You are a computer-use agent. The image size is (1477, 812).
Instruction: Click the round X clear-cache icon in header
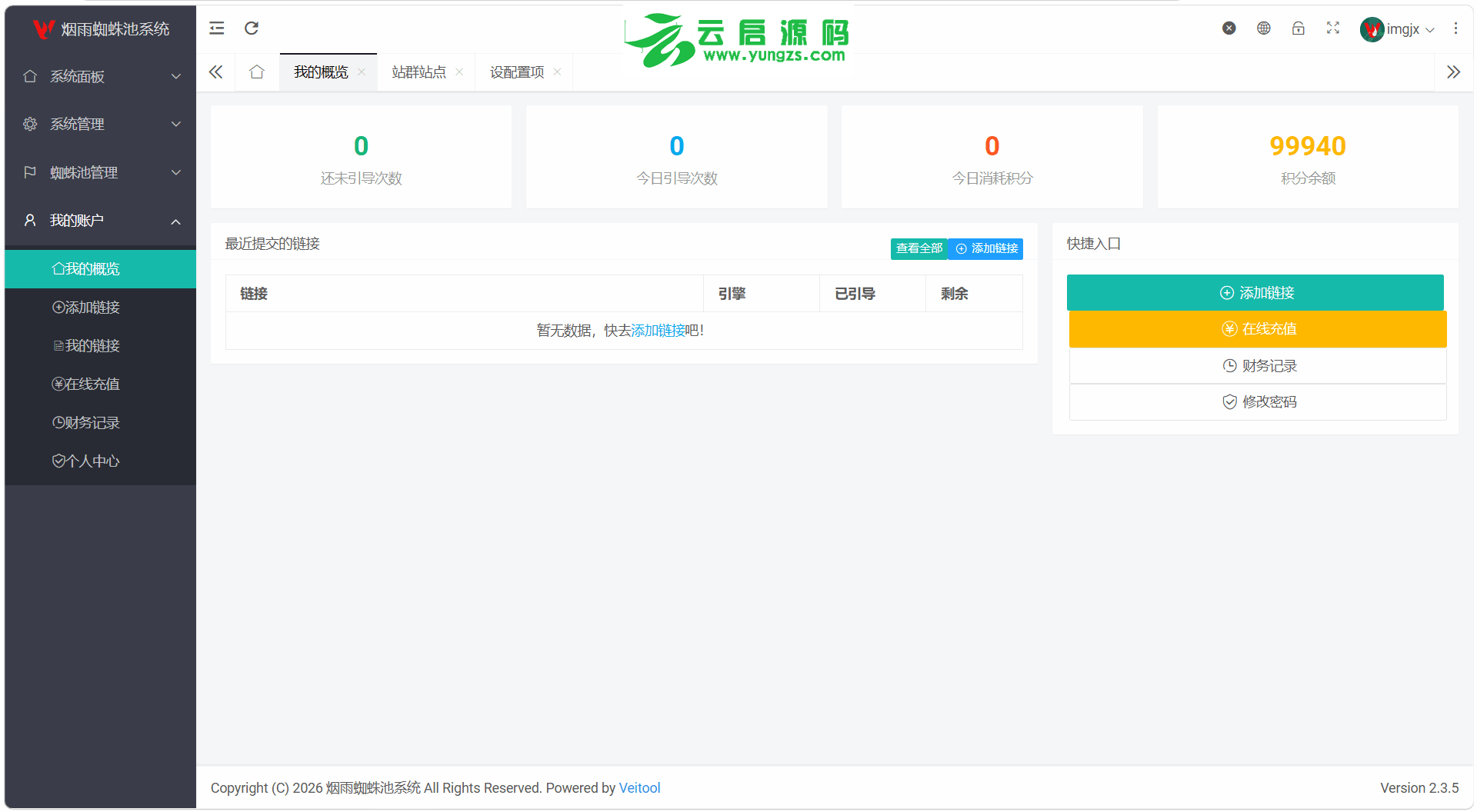1229,28
